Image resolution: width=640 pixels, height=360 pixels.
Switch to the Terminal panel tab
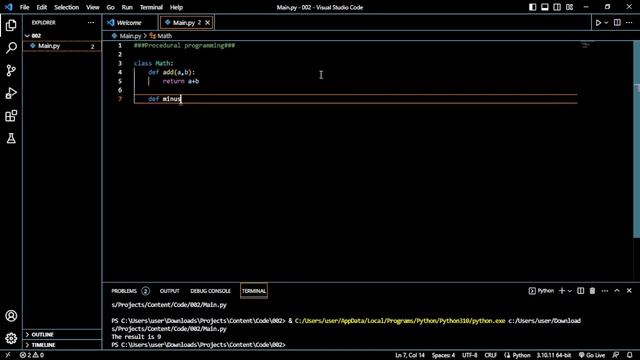click(x=254, y=291)
